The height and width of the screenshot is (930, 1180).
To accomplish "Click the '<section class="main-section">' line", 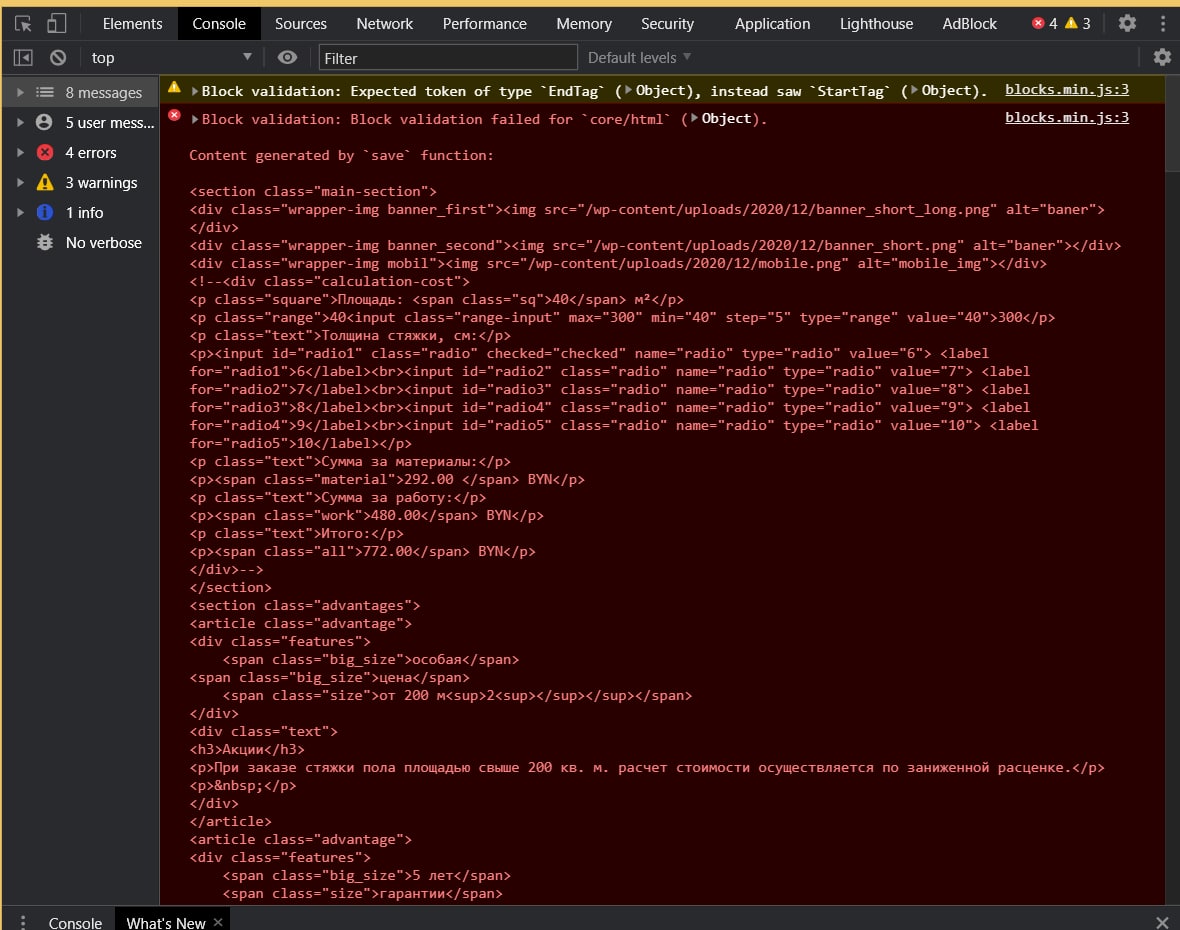I will [312, 192].
